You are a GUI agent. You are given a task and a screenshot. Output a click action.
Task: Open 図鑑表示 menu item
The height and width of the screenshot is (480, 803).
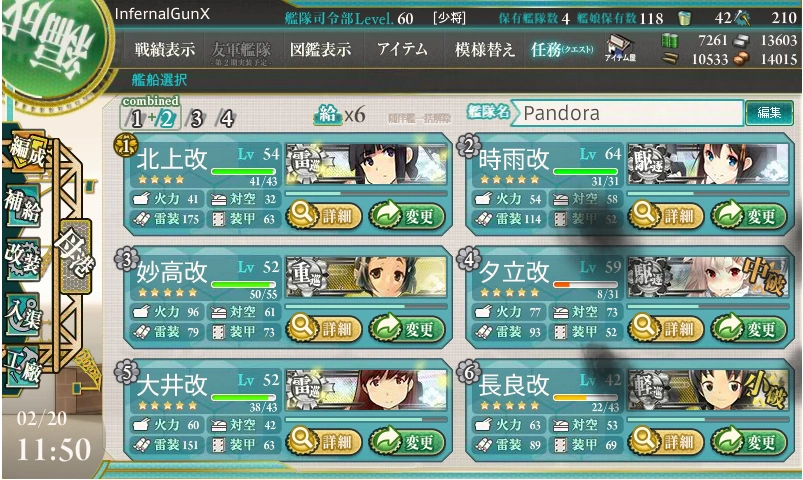[x=320, y=50]
